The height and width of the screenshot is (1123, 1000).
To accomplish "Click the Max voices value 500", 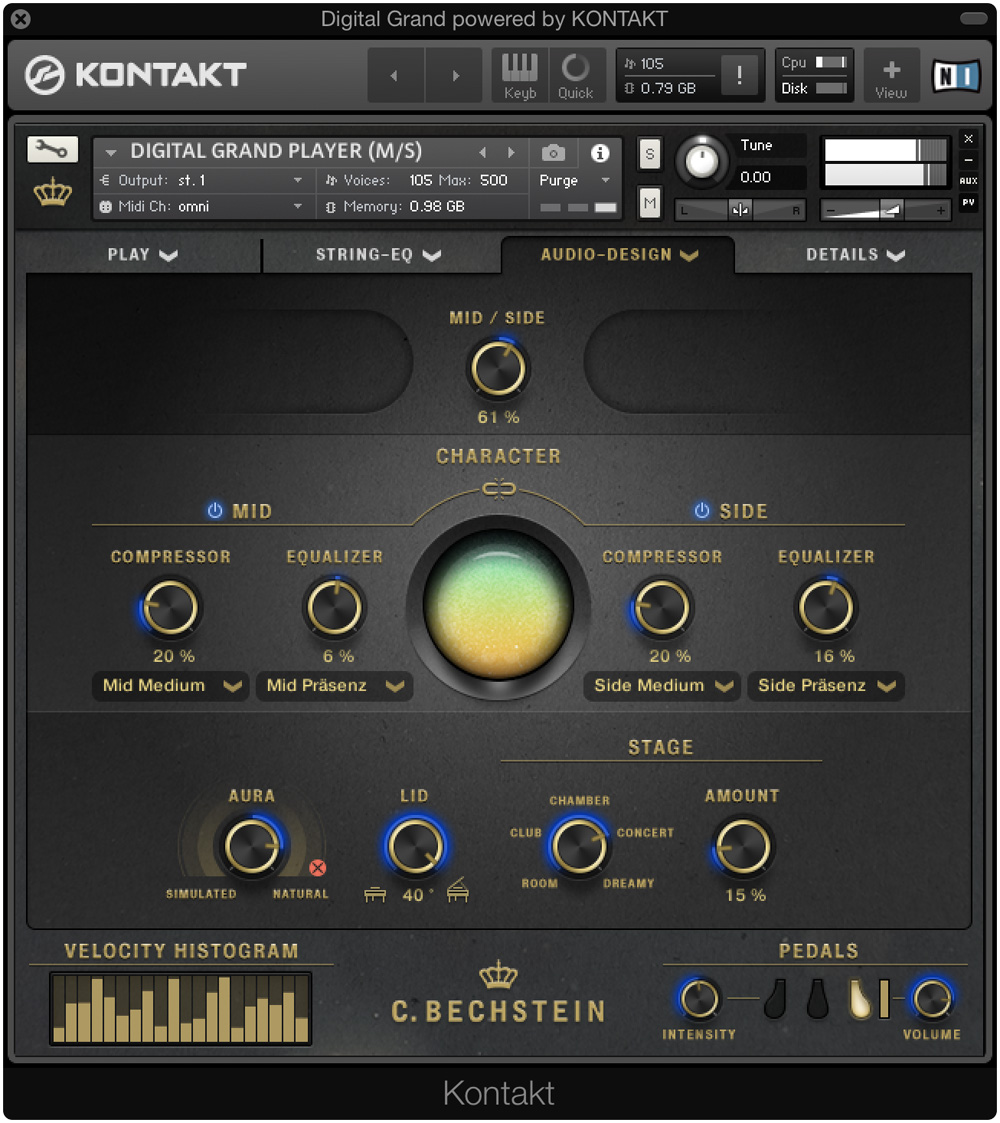I will (x=494, y=180).
